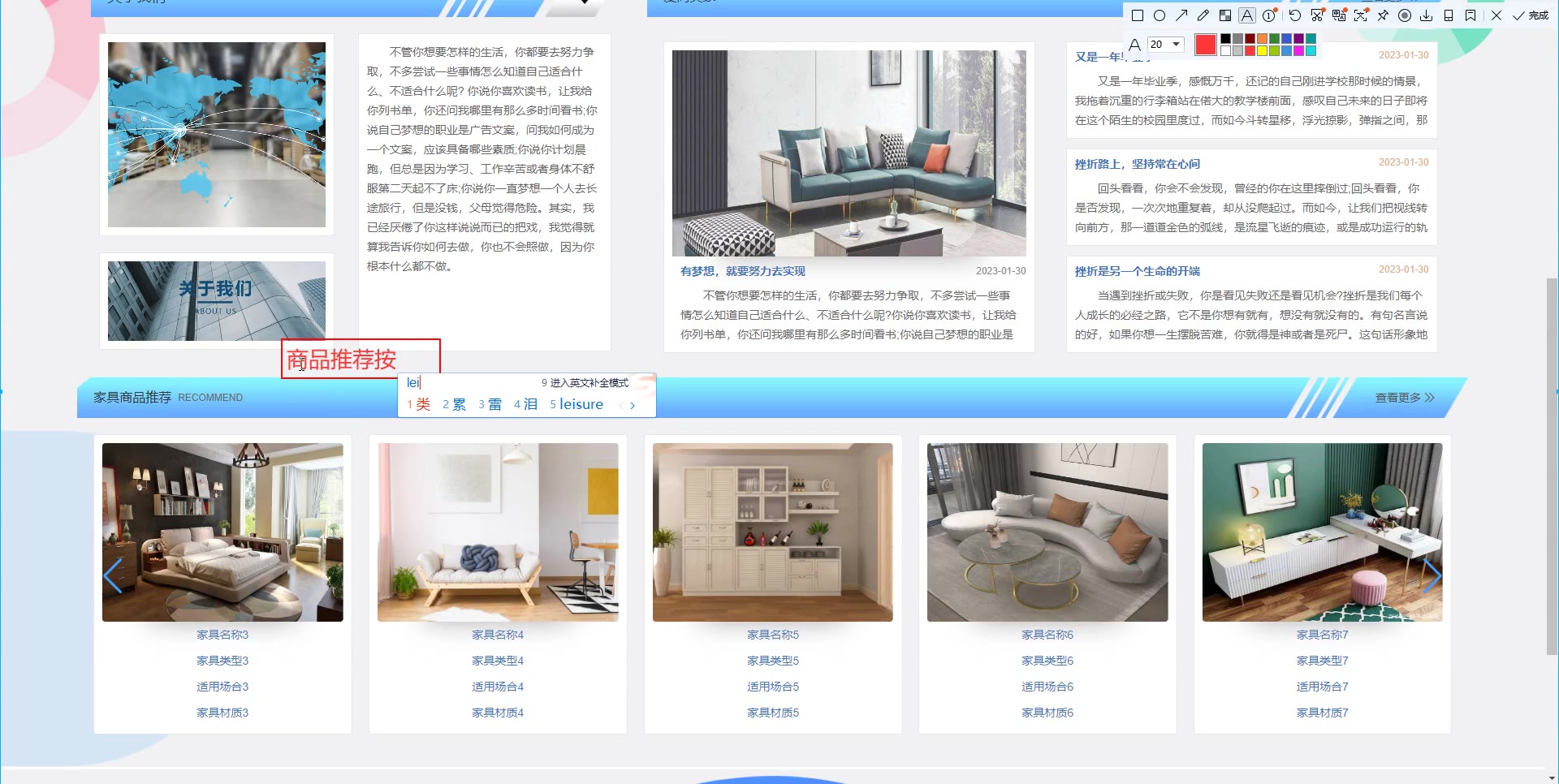The width and height of the screenshot is (1559, 784).
Task: Undo the last annotation
Action: point(1295,15)
